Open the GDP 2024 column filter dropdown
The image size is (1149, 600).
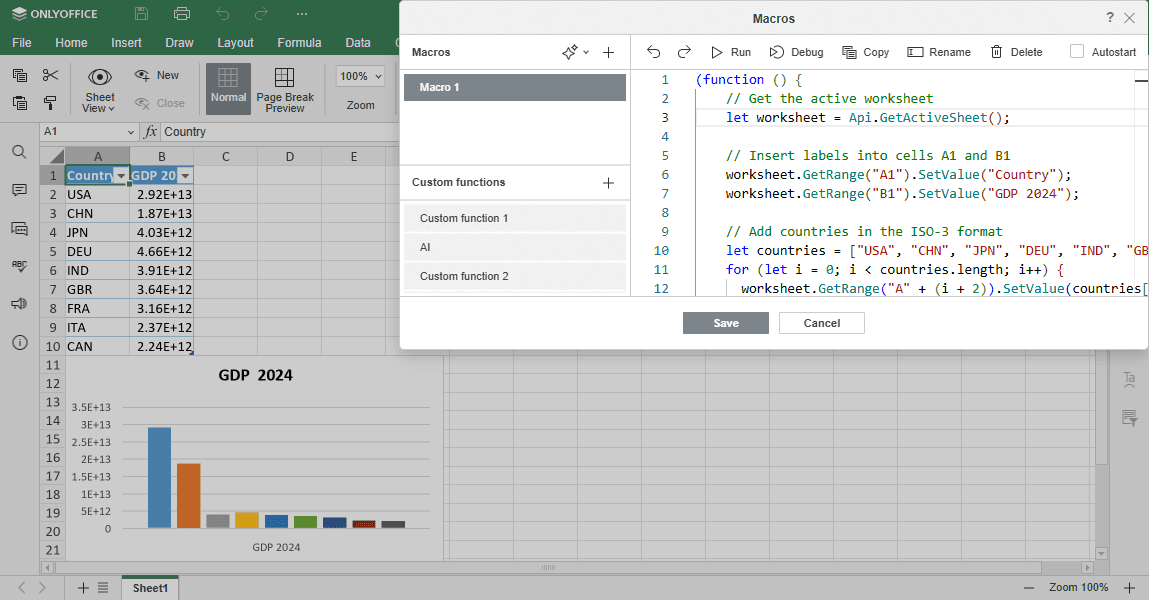pyautogui.click(x=185, y=176)
